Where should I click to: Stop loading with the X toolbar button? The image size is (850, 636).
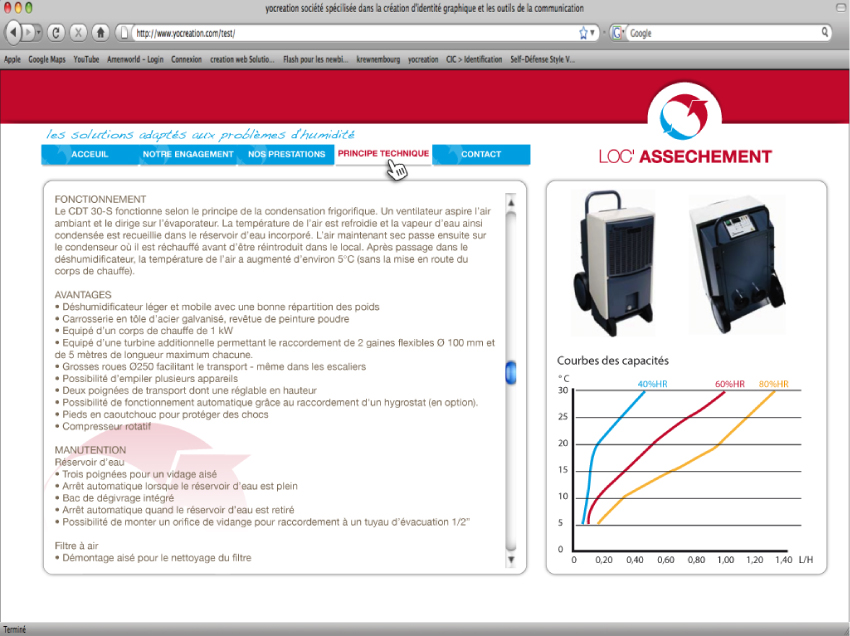click(x=78, y=33)
